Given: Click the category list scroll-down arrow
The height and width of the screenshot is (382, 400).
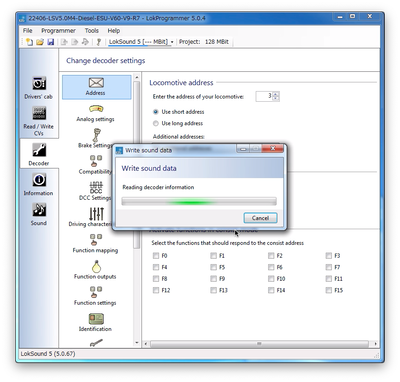Looking at the screenshot, I should (x=137, y=343).
